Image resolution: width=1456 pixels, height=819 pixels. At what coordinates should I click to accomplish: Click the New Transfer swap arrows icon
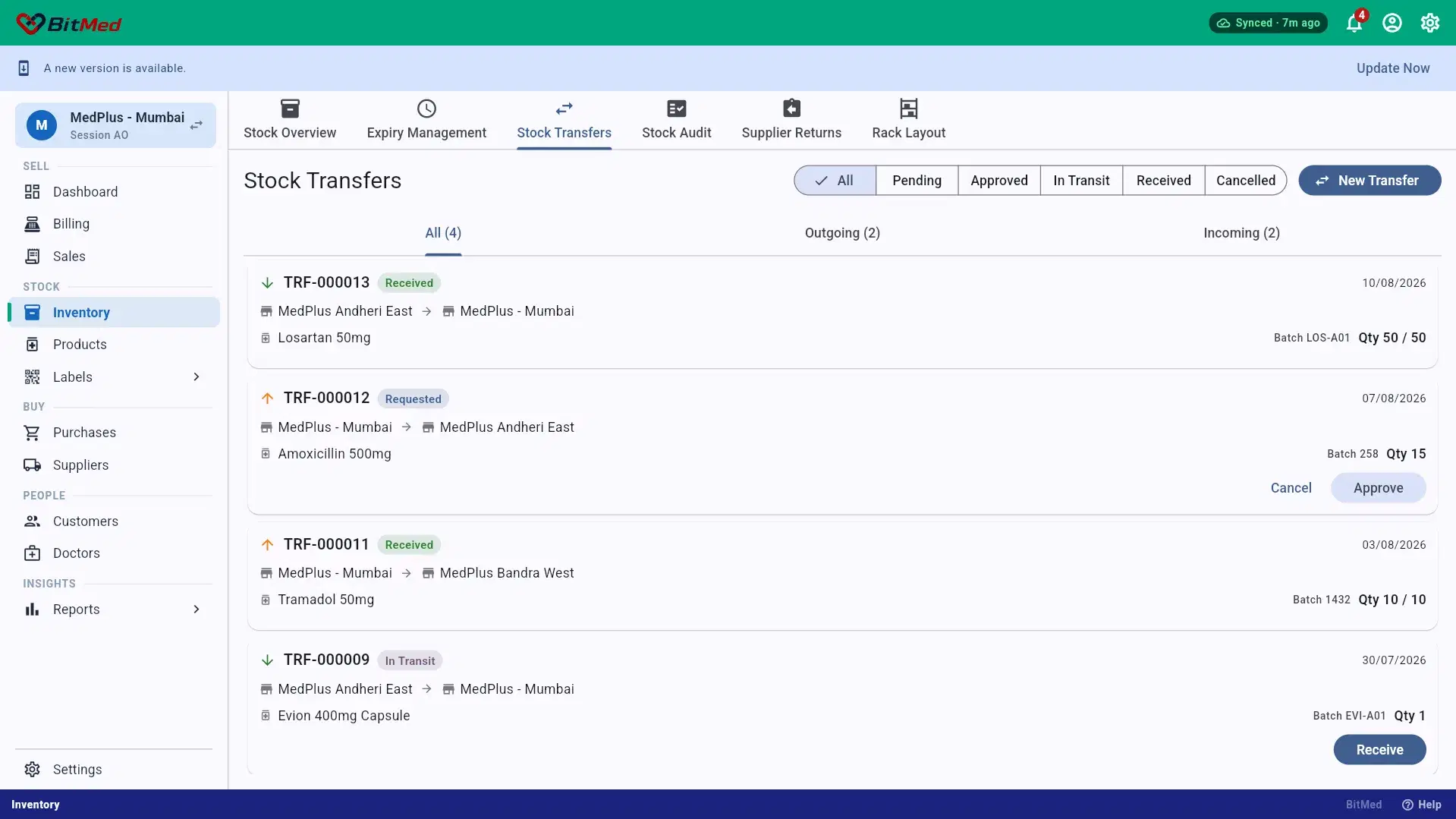[x=1322, y=181]
